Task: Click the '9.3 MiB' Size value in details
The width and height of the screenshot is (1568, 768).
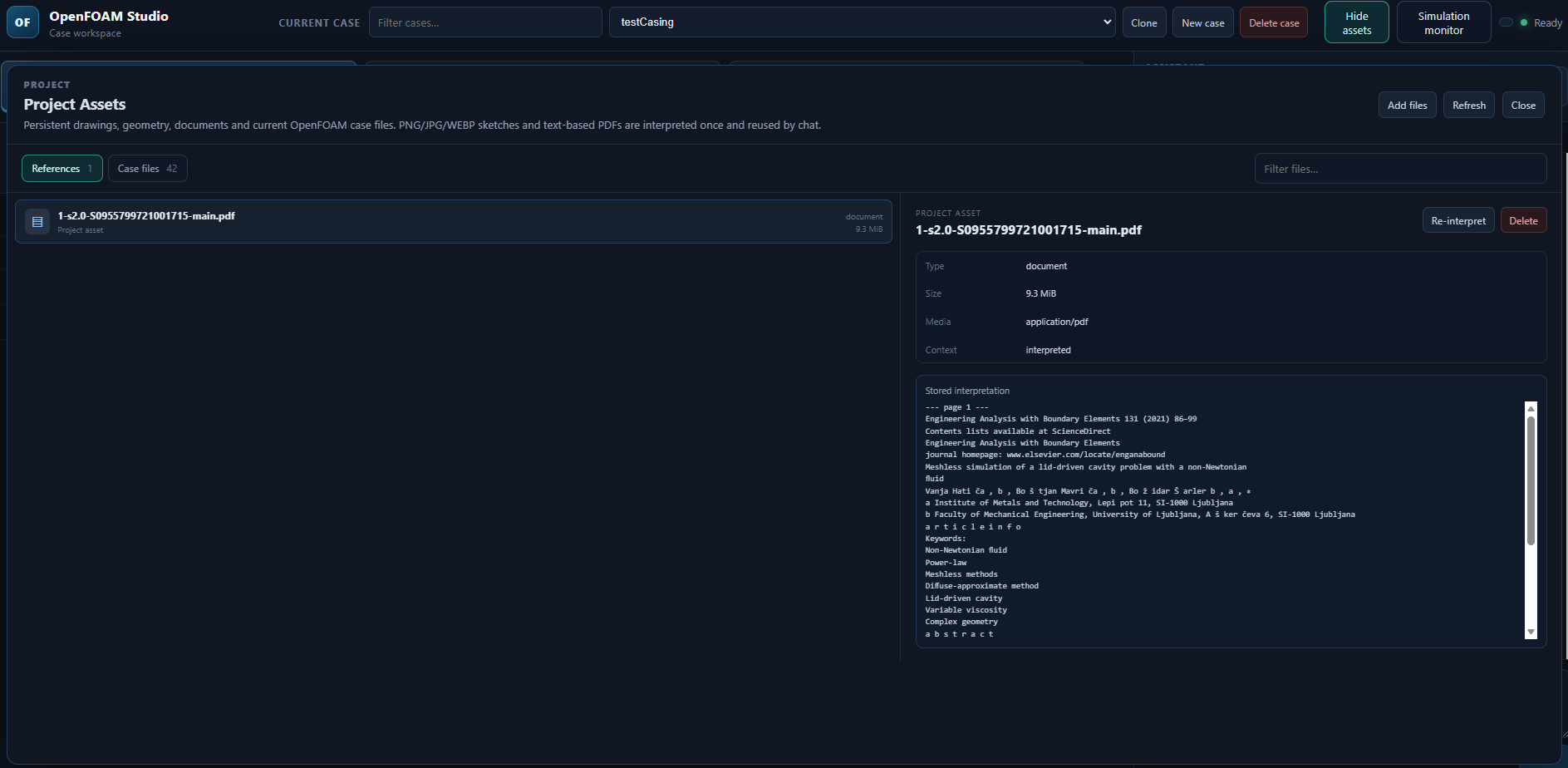Action: point(1040,293)
